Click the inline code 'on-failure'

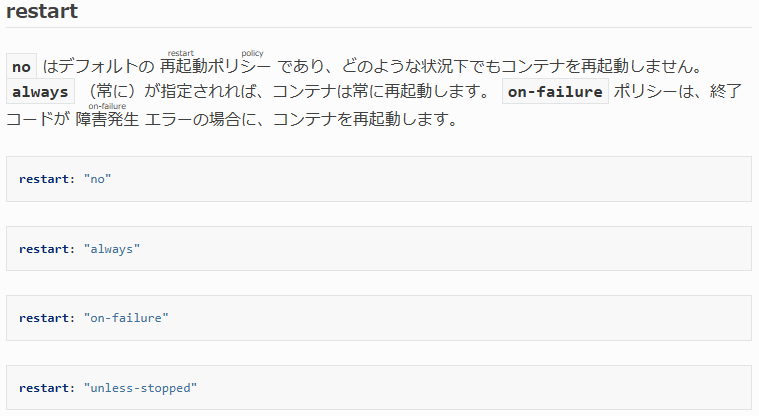pos(555,92)
